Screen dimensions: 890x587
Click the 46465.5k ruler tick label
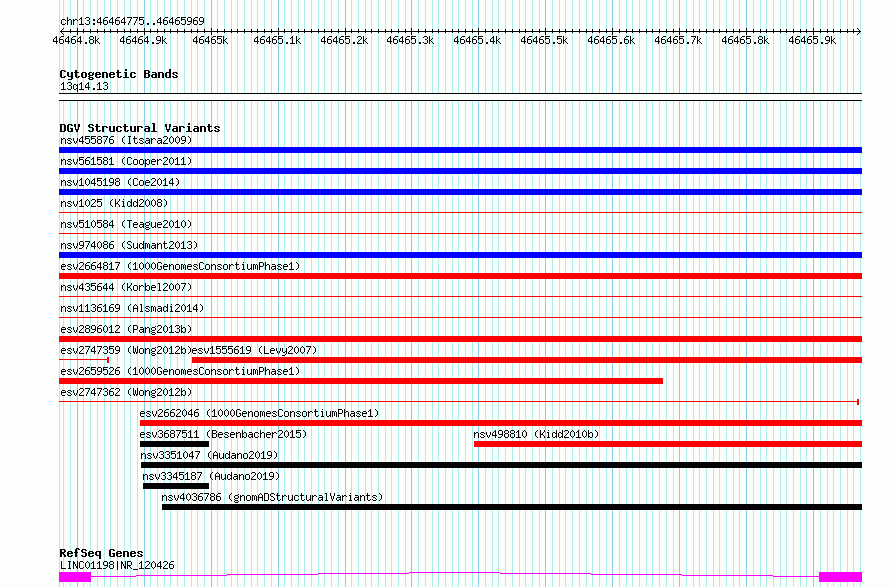click(x=544, y=40)
